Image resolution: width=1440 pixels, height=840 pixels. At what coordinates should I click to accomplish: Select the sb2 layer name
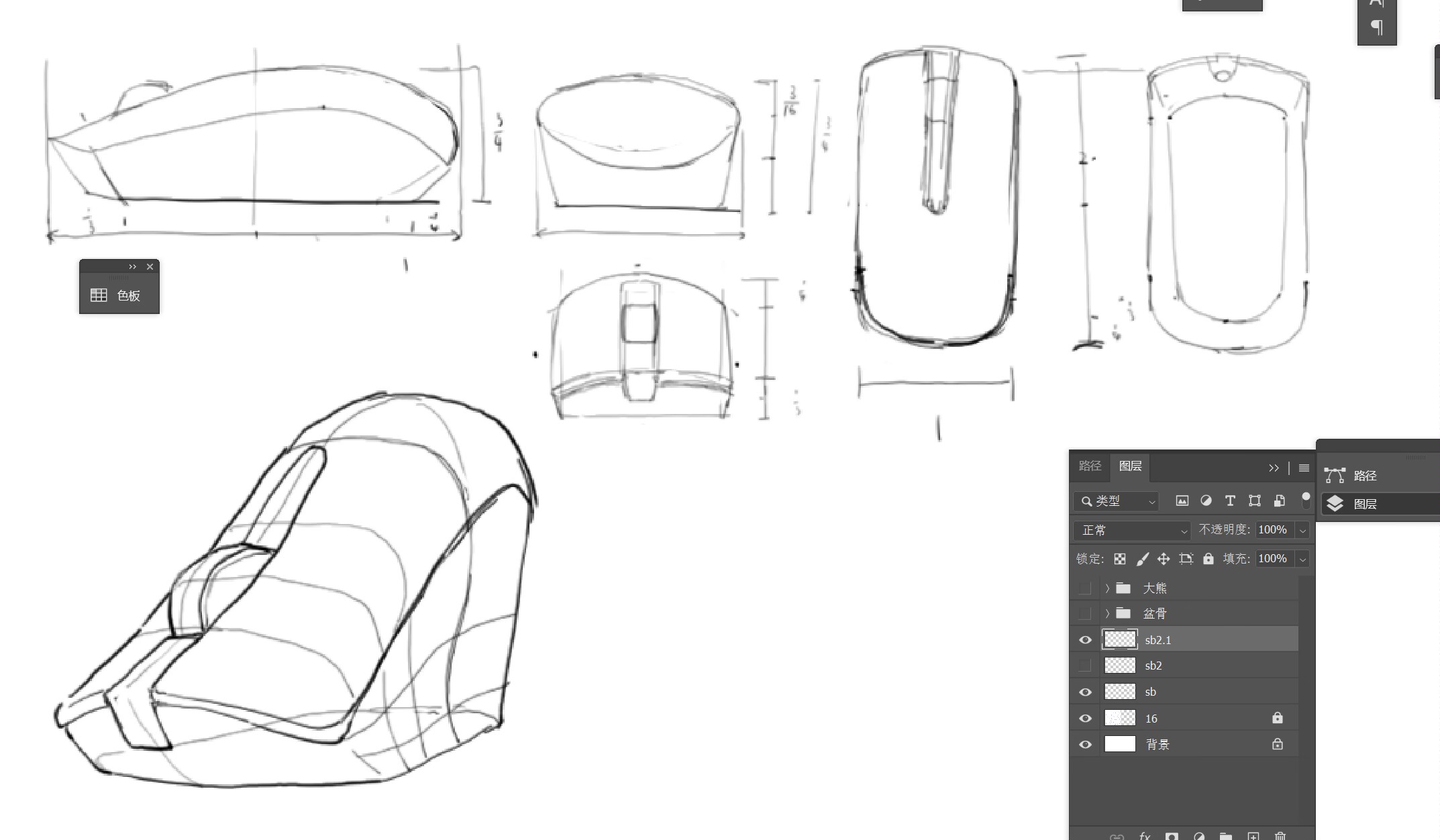[1153, 666]
